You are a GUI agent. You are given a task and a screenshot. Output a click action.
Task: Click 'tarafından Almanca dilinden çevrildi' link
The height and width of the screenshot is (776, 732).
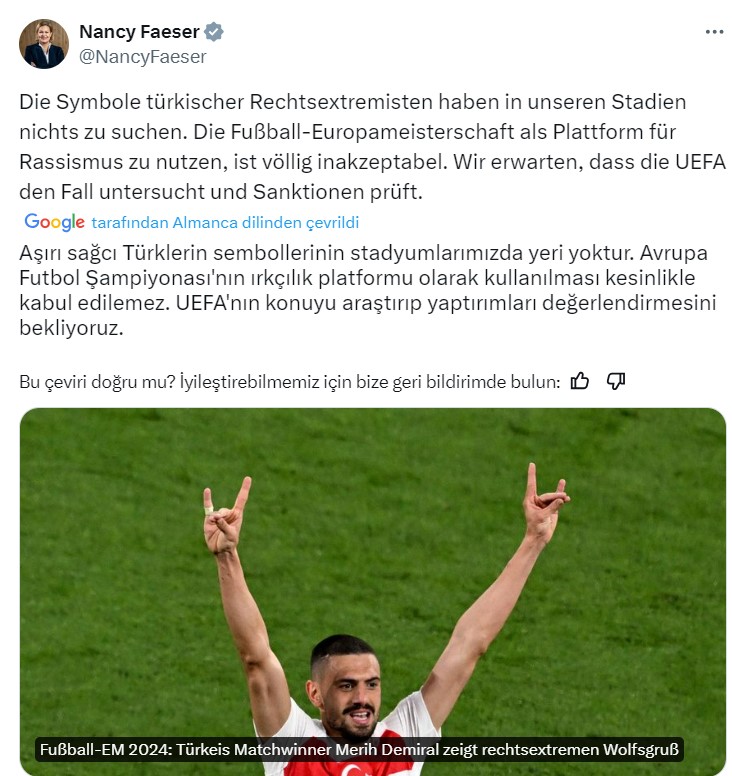pyautogui.click(x=225, y=223)
